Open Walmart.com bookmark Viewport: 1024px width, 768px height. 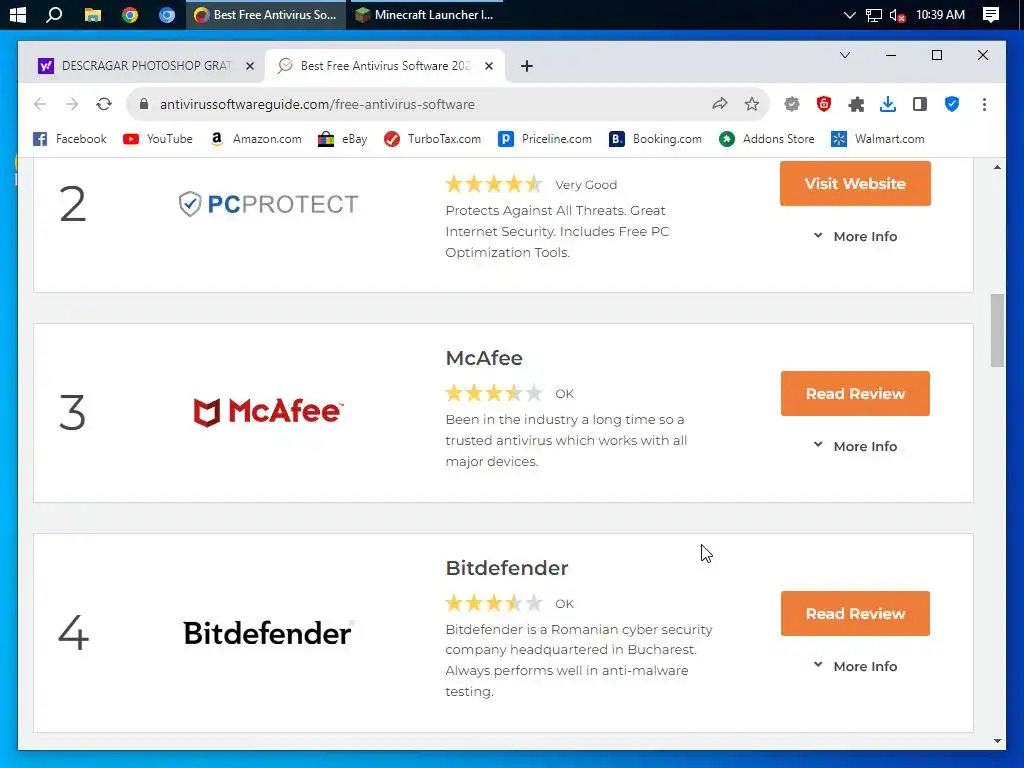[878, 139]
